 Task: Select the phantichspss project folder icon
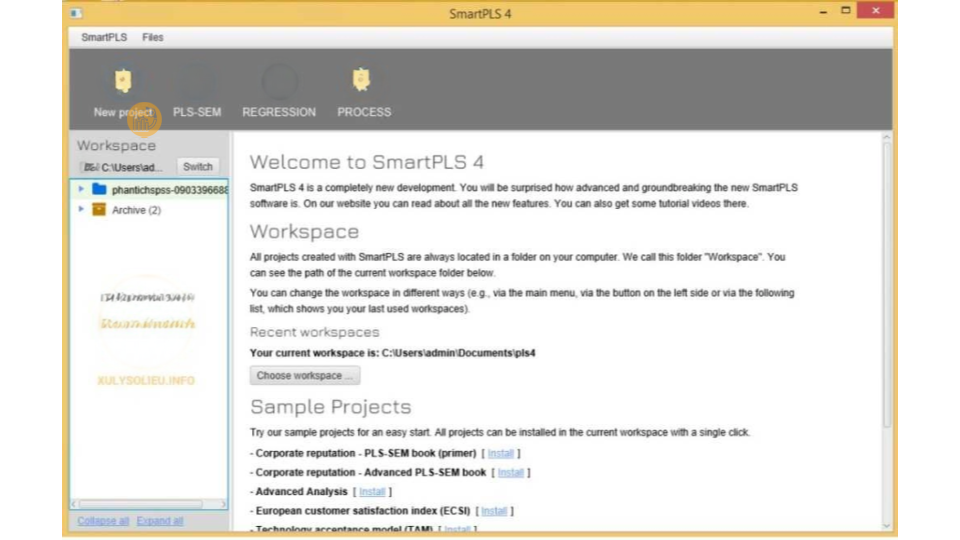tap(99, 189)
